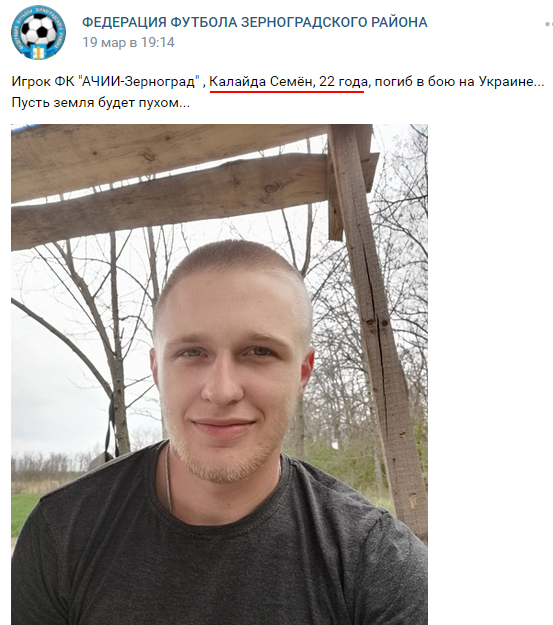
Task: Click the neck chain visible in the photo
Action: click(x=168, y=478)
